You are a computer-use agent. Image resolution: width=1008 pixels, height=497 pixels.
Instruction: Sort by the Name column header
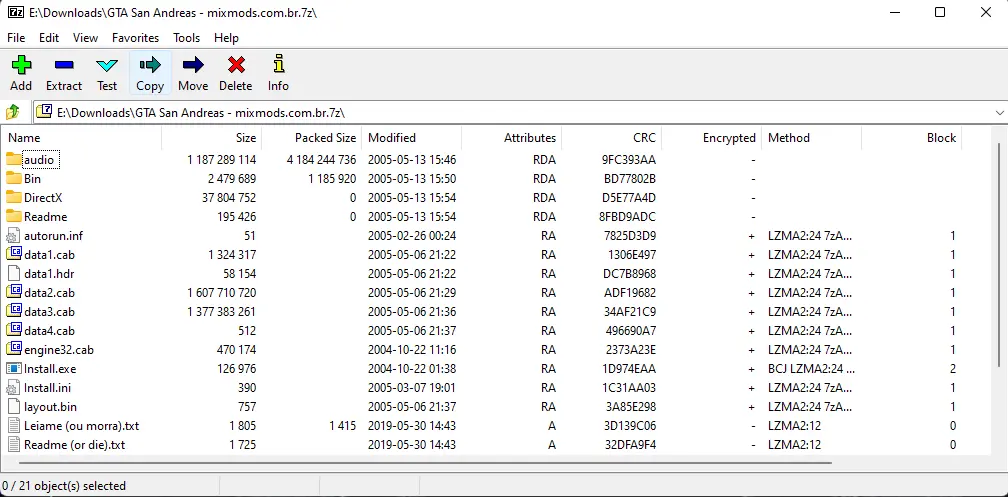(82, 138)
